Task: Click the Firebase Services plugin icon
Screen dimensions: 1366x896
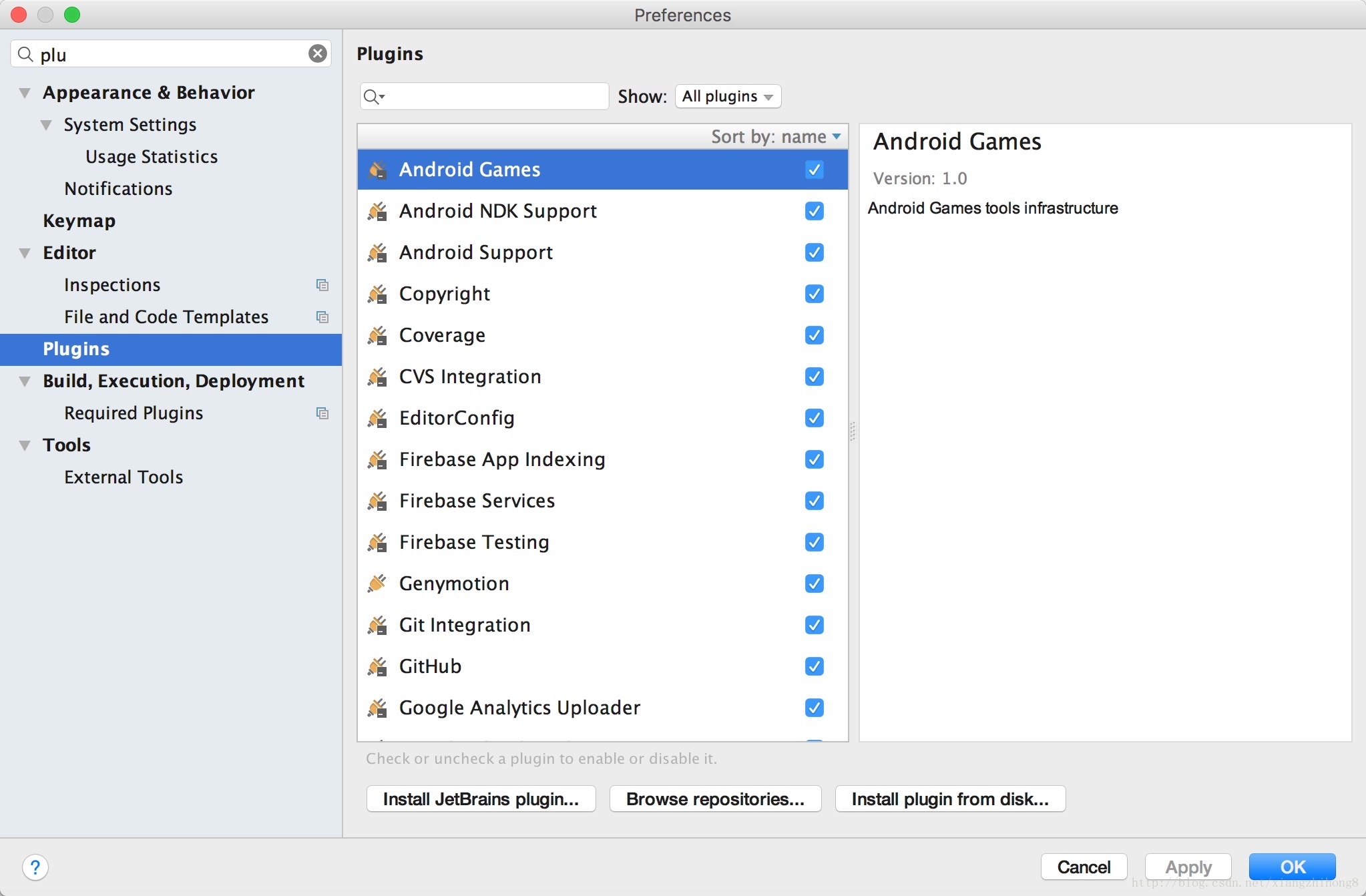Action: pyautogui.click(x=377, y=501)
